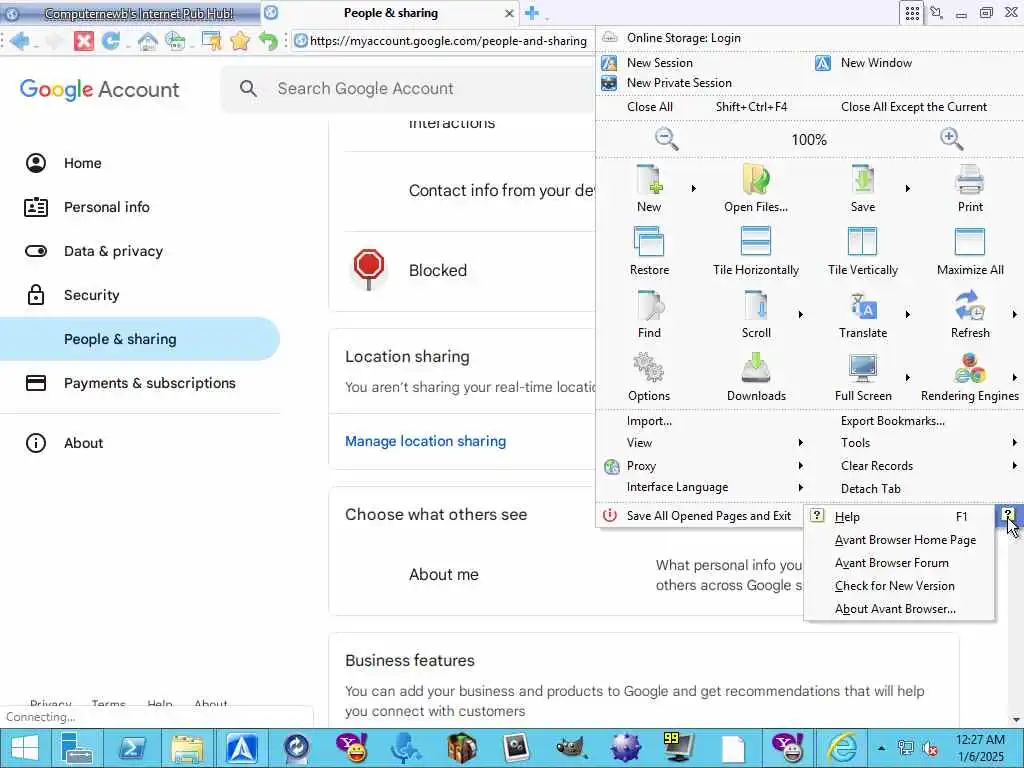
Task: Open Payments & subscriptions
Action: pyautogui.click(x=150, y=383)
